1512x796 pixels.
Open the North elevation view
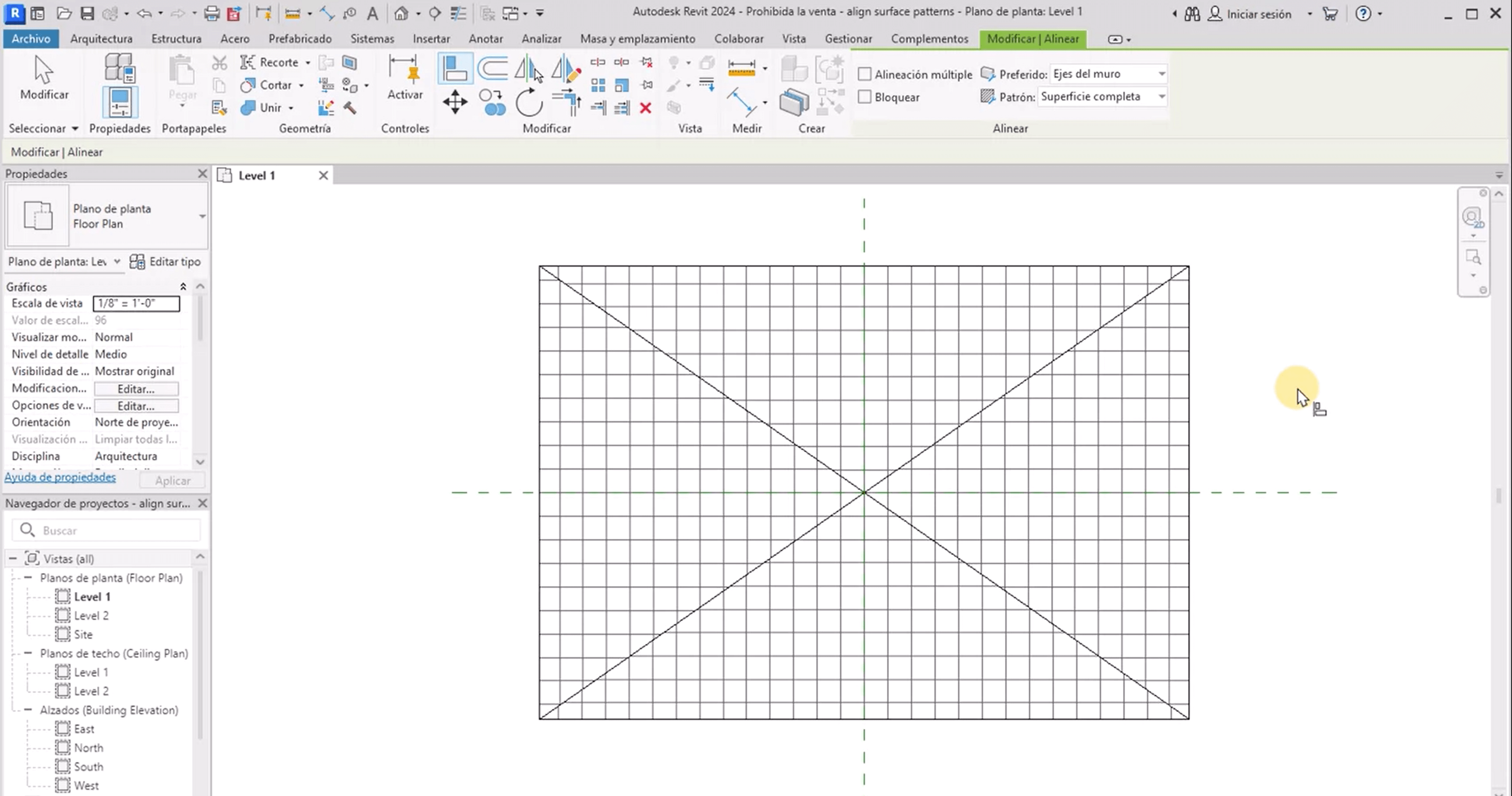[89, 747]
